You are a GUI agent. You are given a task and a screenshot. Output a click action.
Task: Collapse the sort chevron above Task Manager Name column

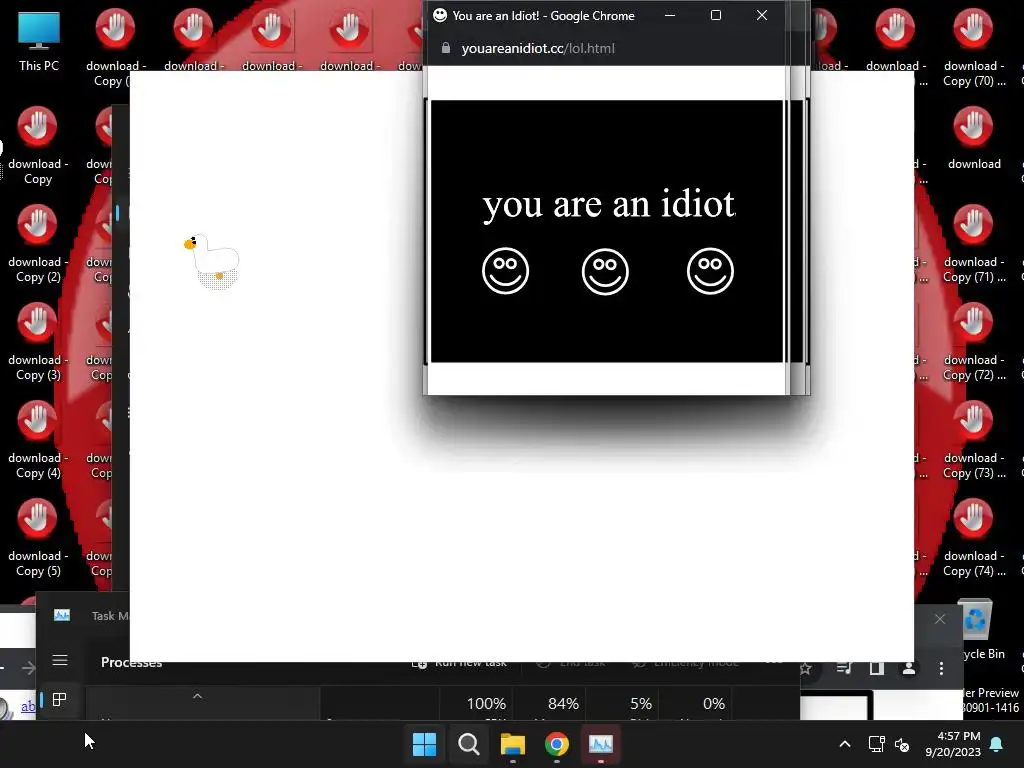click(x=197, y=696)
